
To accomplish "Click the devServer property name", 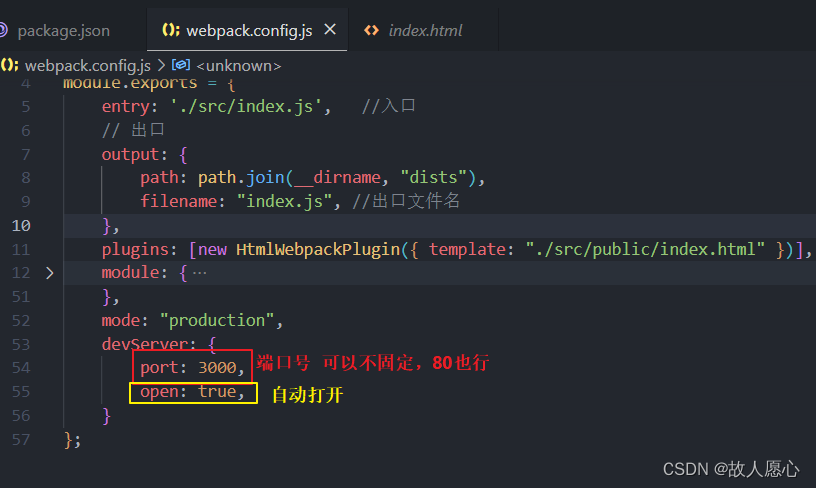I will [x=144, y=344].
